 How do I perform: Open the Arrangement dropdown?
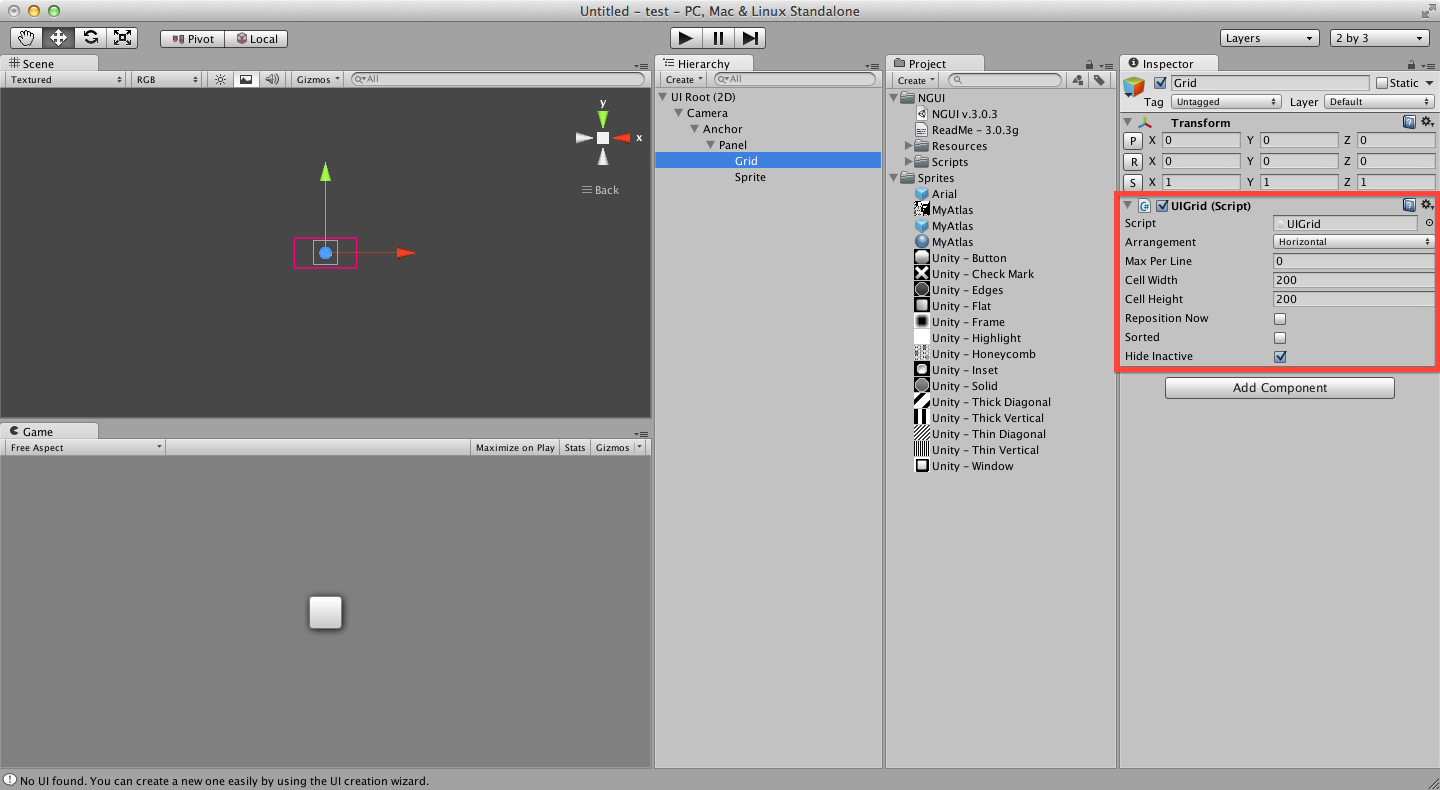click(x=1352, y=241)
